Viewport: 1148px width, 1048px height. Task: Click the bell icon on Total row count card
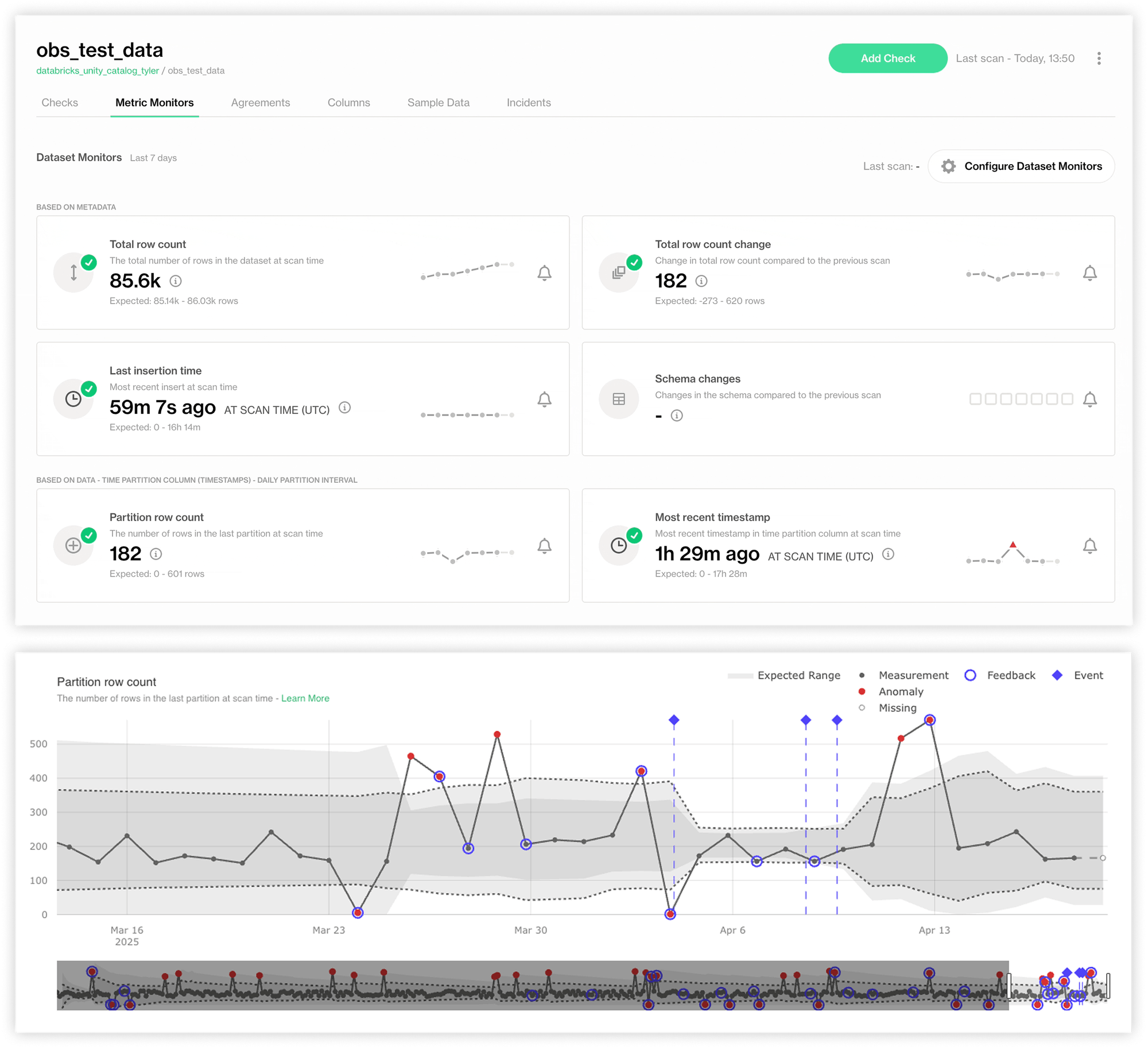(544, 273)
